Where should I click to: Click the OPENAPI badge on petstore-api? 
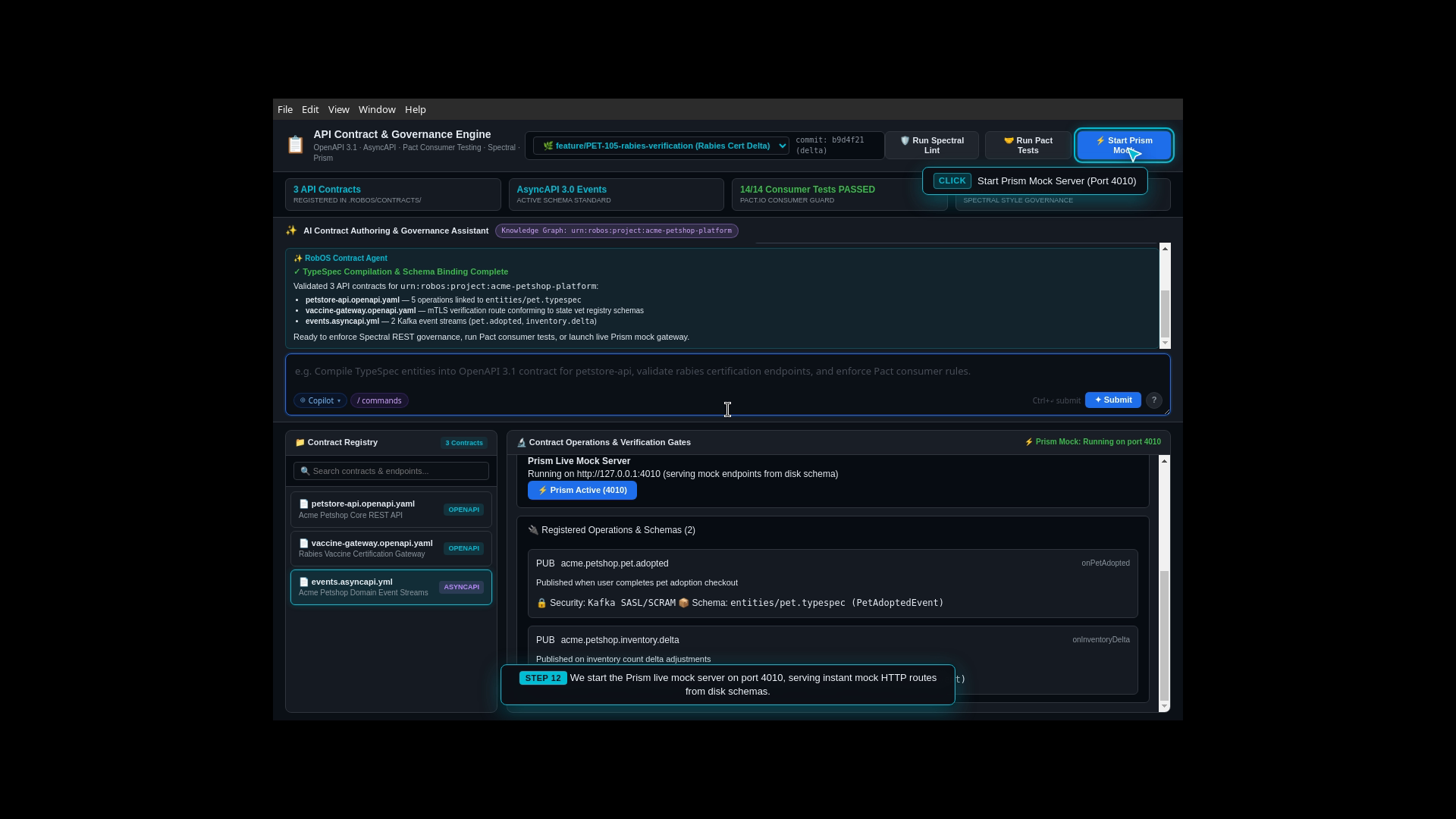(463, 510)
